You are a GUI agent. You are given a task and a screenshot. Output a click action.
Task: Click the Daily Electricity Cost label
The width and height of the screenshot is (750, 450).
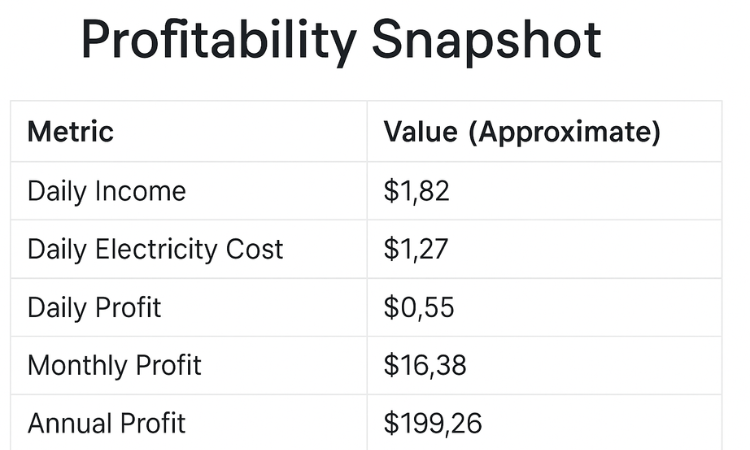(x=155, y=249)
